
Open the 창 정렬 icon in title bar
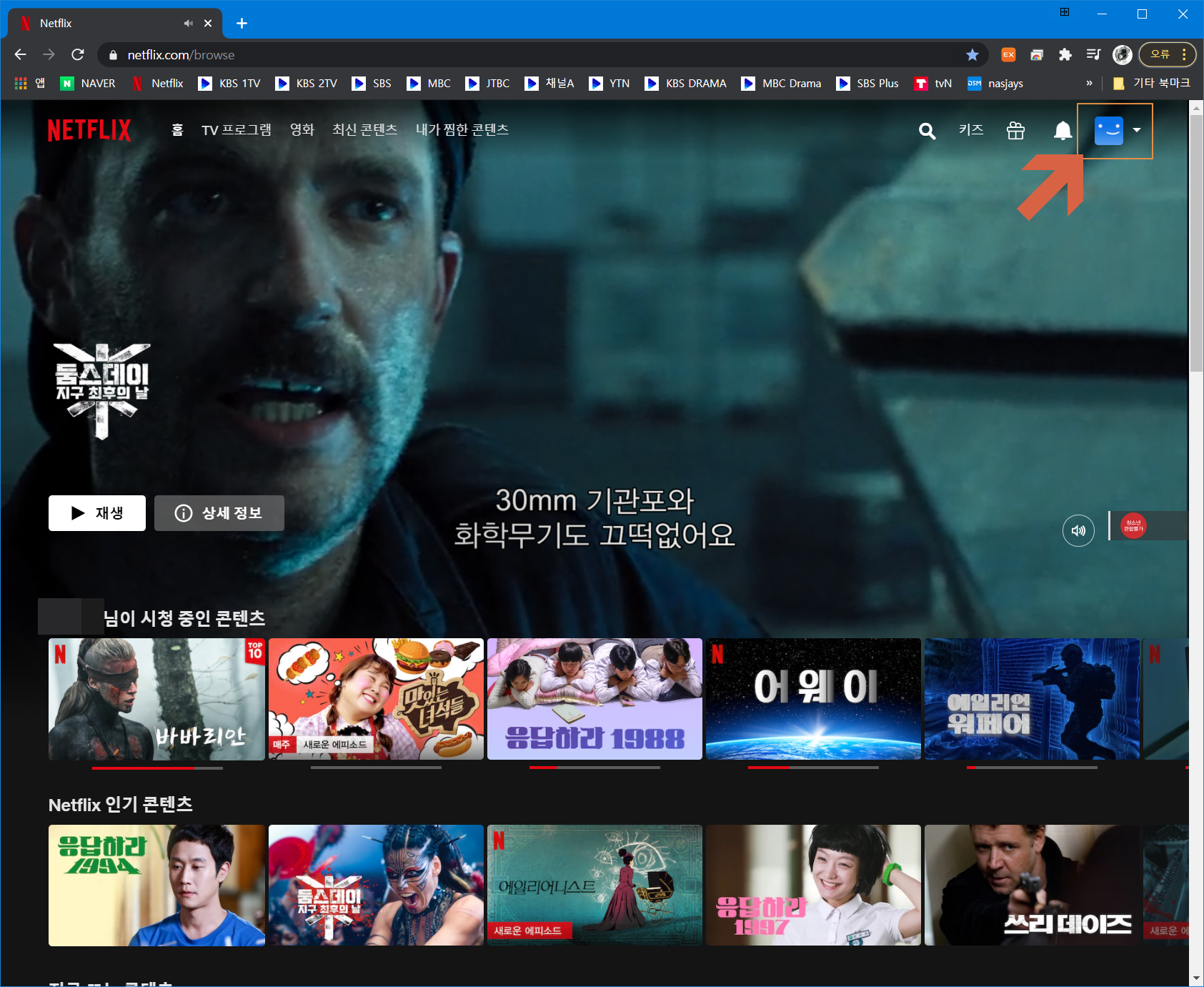[x=1065, y=12]
